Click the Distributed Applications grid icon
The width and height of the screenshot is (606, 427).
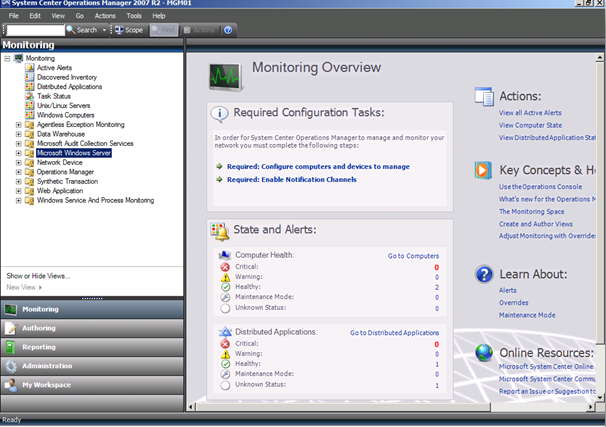coord(30,87)
